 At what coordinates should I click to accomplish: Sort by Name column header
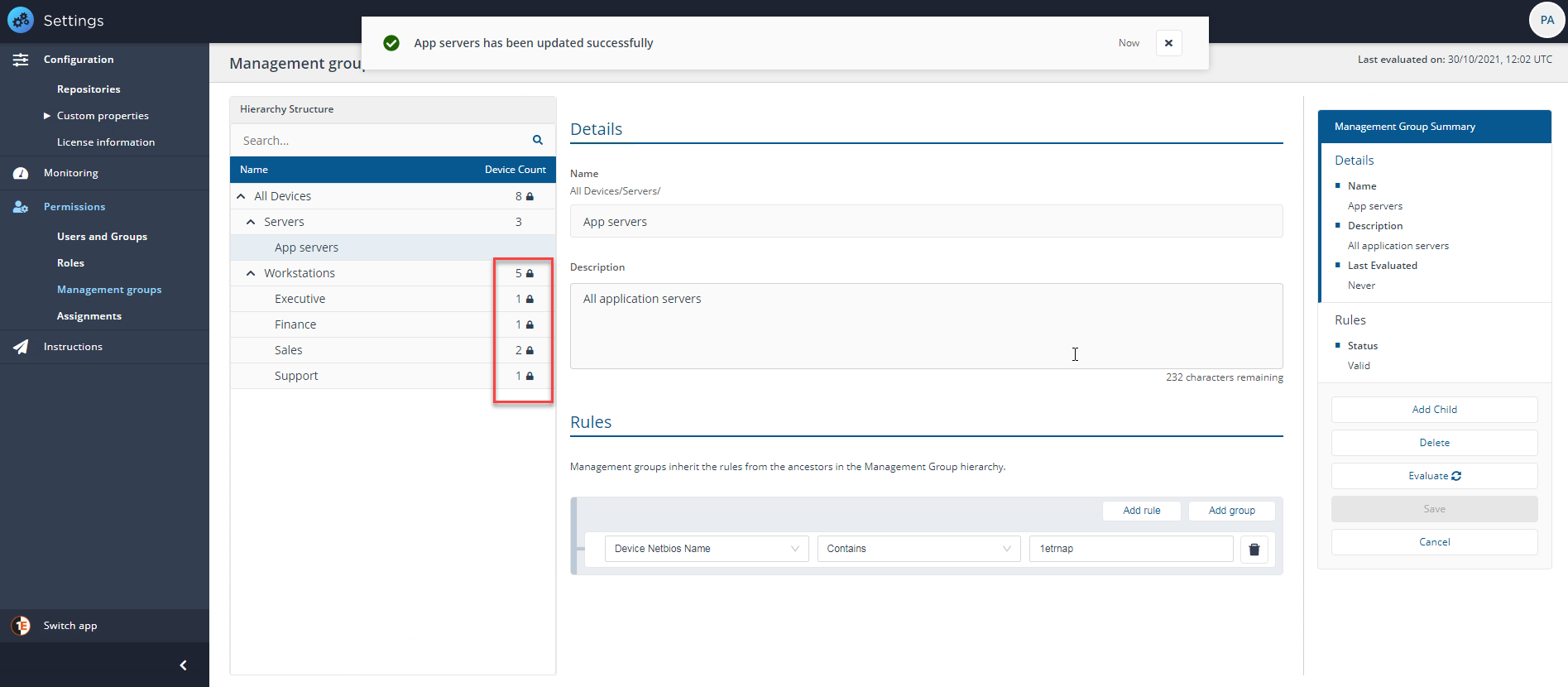[254, 170]
